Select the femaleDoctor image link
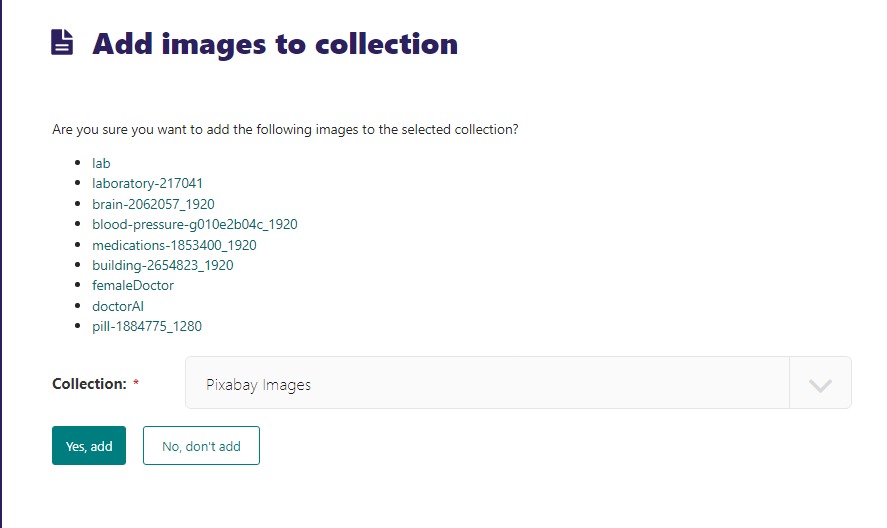Viewport: 887px width, 528px height. pos(132,285)
